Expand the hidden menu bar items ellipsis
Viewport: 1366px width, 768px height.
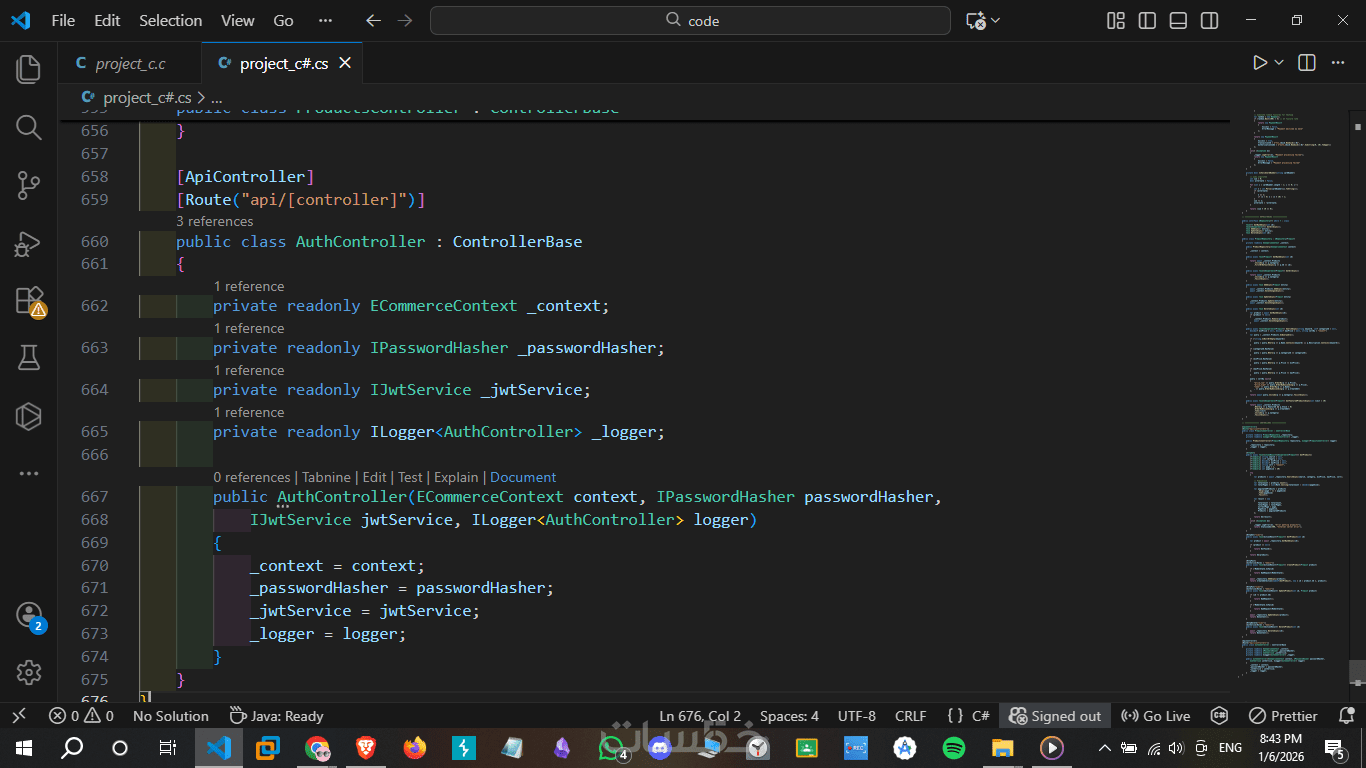tap(325, 21)
